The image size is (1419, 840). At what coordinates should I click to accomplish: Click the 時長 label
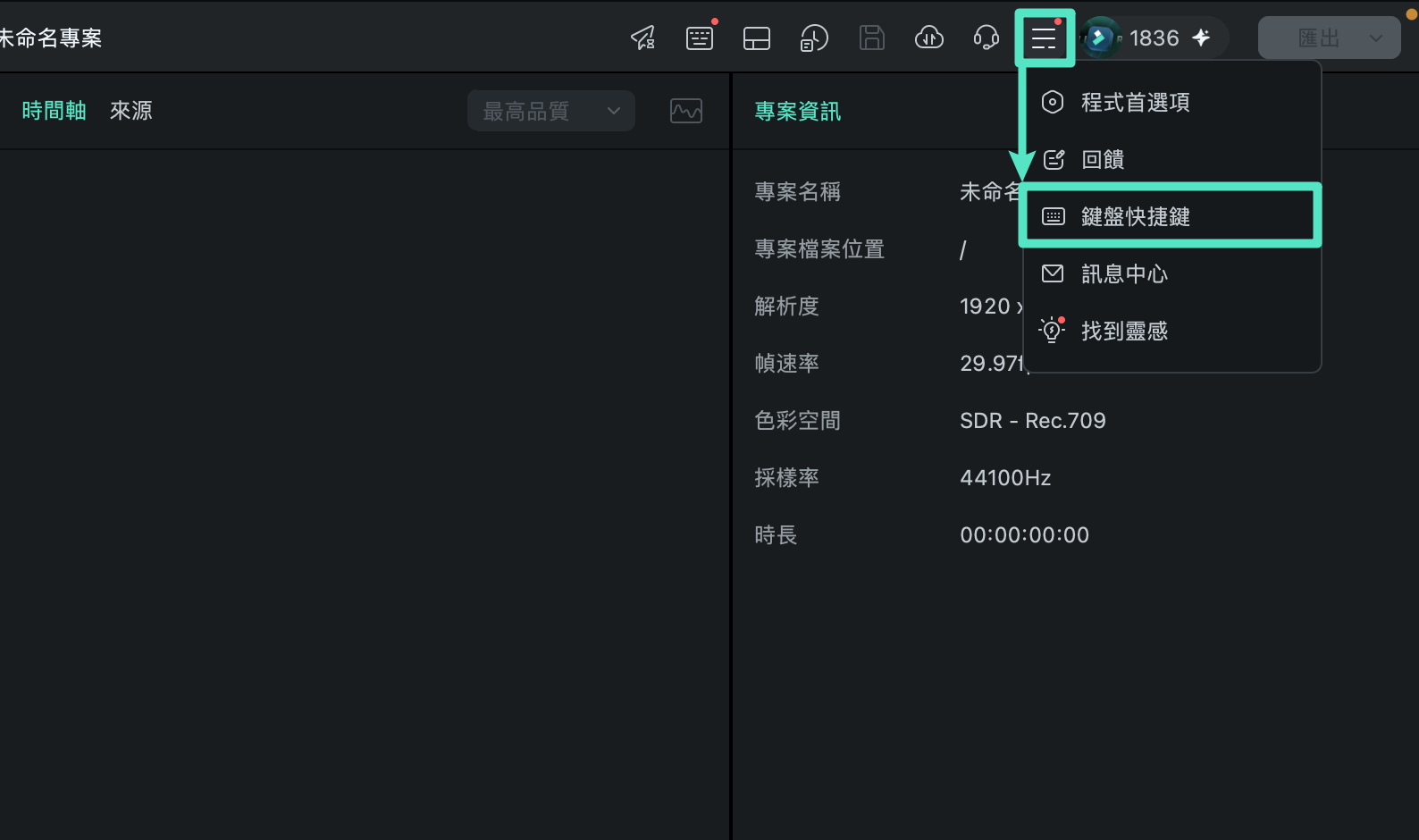point(776,535)
